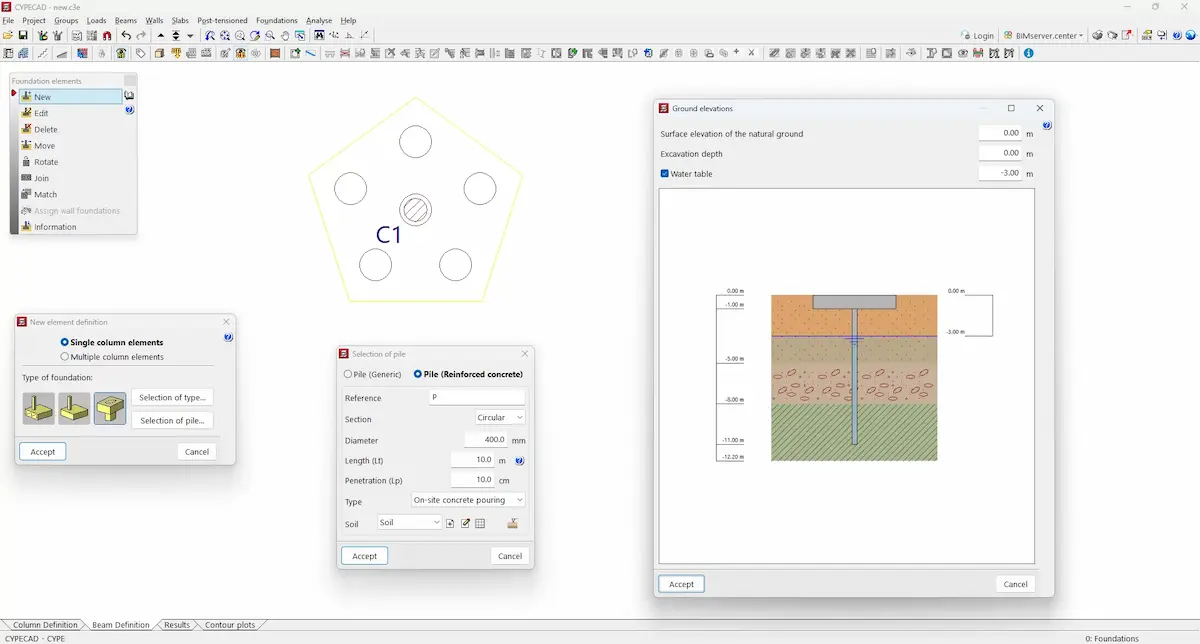Toggle the Water table checkbox
The height and width of the screenshot is (644, 1200).
pyautogui.click(x=665, y=173)
